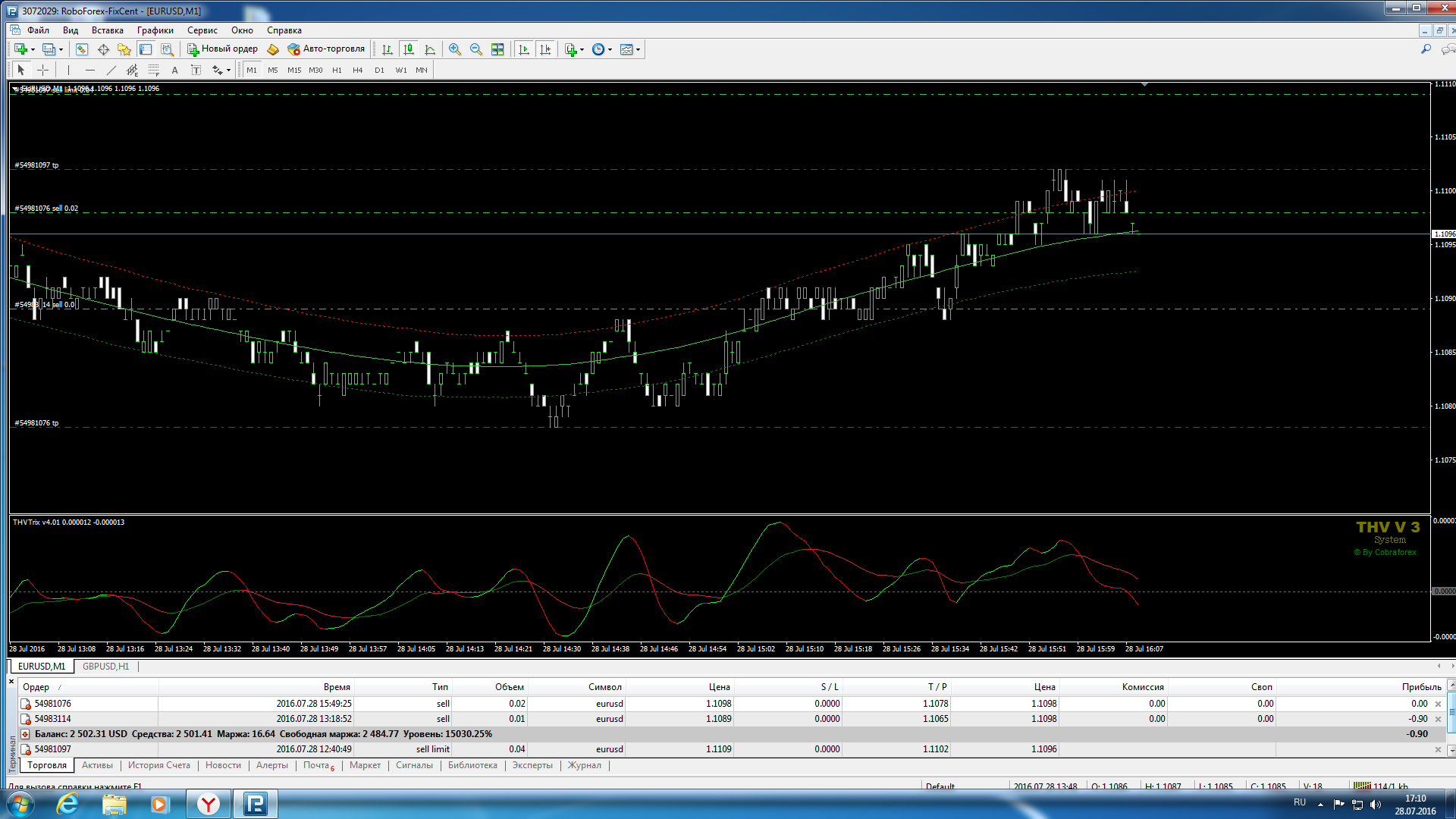Click the tile windows icon
This screenshot has width=1456, height=819.
pyautogui.click(x=497, y=49)
